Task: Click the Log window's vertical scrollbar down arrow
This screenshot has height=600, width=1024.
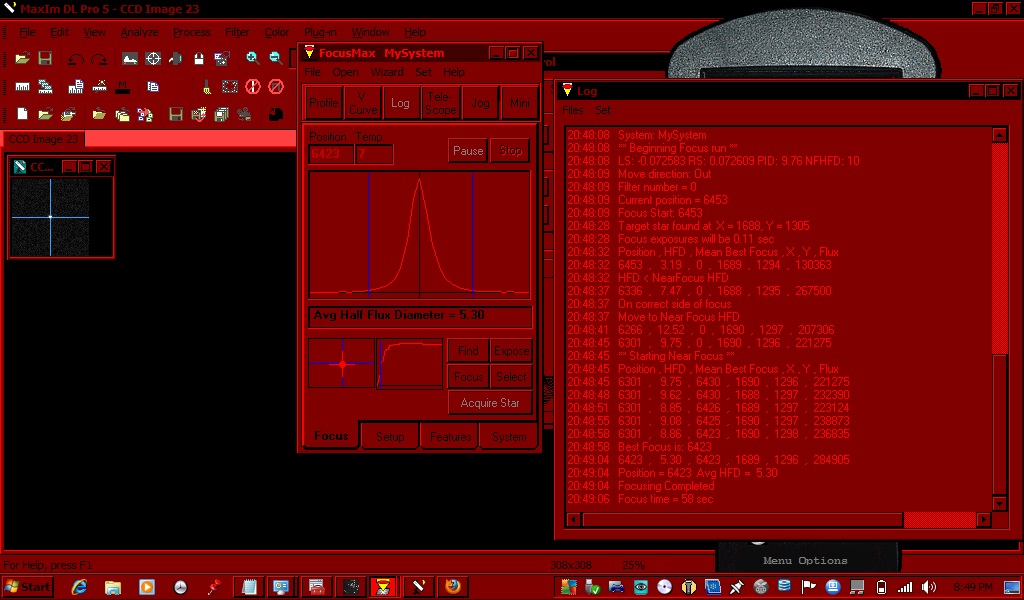Action: pyautogui.click(x=999, y=503)
